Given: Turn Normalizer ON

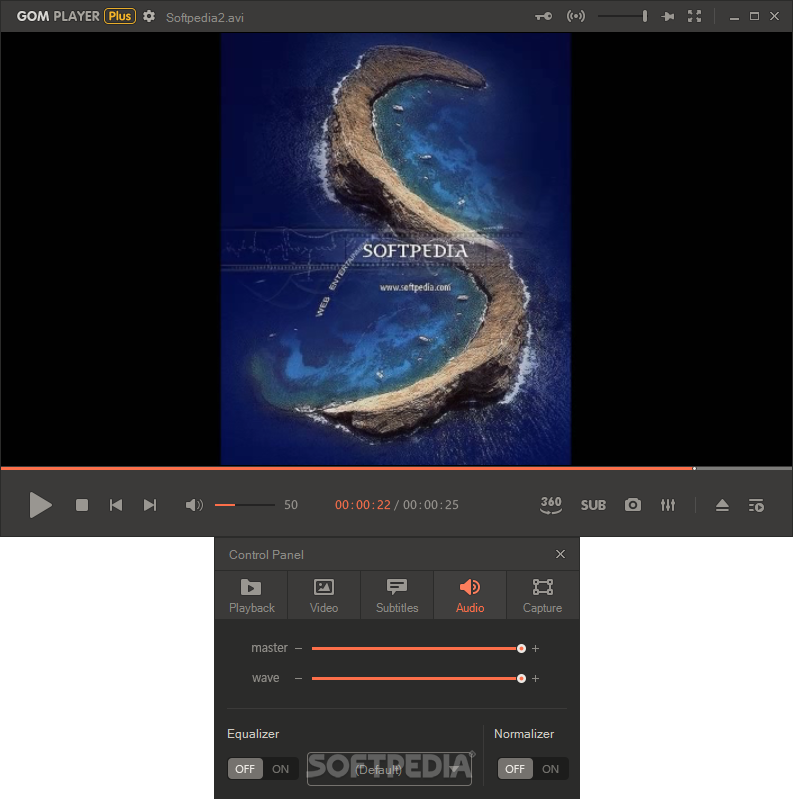Looking at the screenshot, I should pos(550,768).
